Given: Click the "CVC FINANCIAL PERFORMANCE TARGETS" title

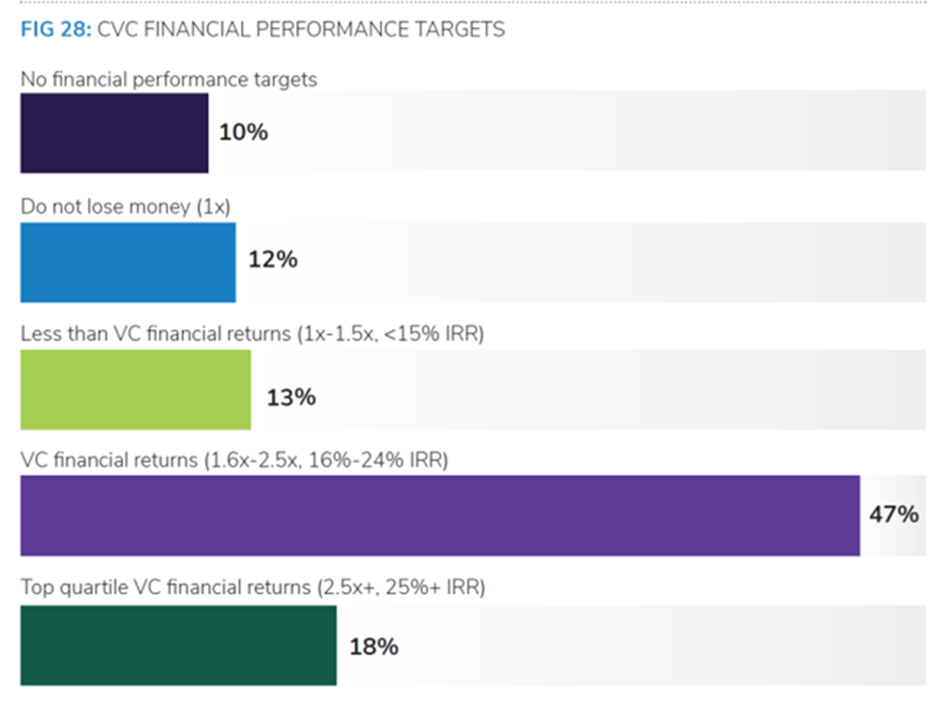Looking at the screenshot, I should tap(301, 29).
